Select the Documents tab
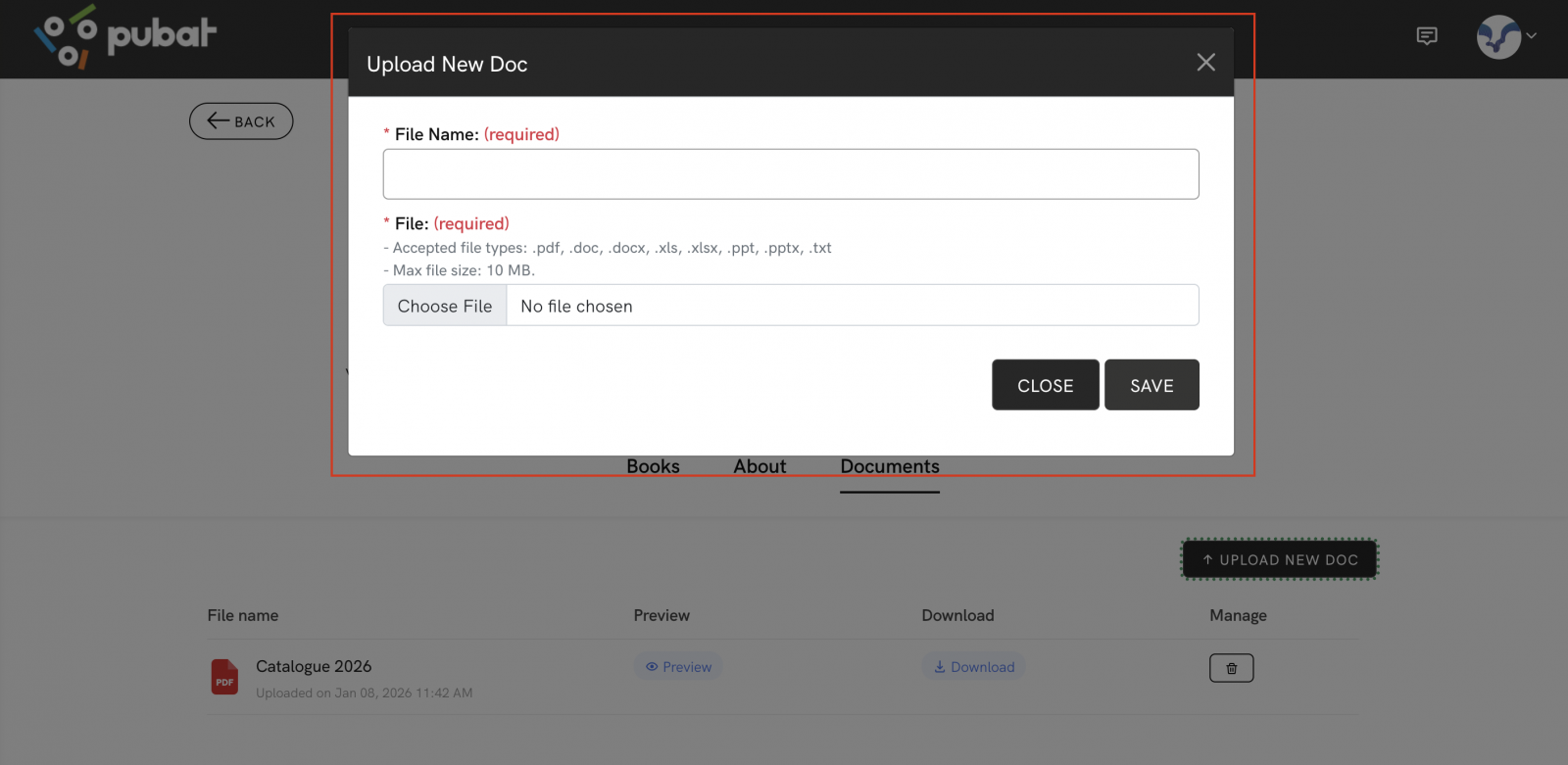This screenshot has width=1568, height=765. (x=889, y=467)
